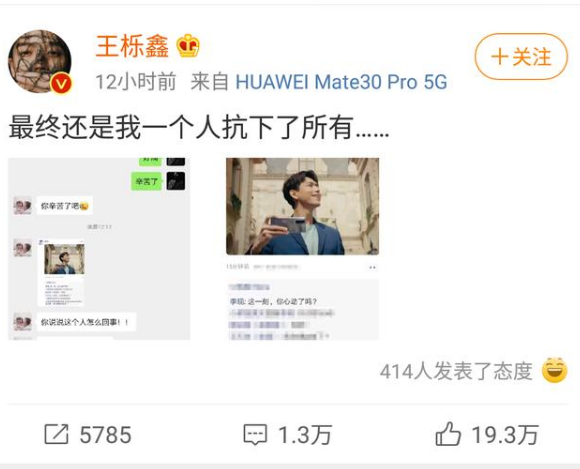Open username 王栎鑫 profile link

tap(132, 46)
